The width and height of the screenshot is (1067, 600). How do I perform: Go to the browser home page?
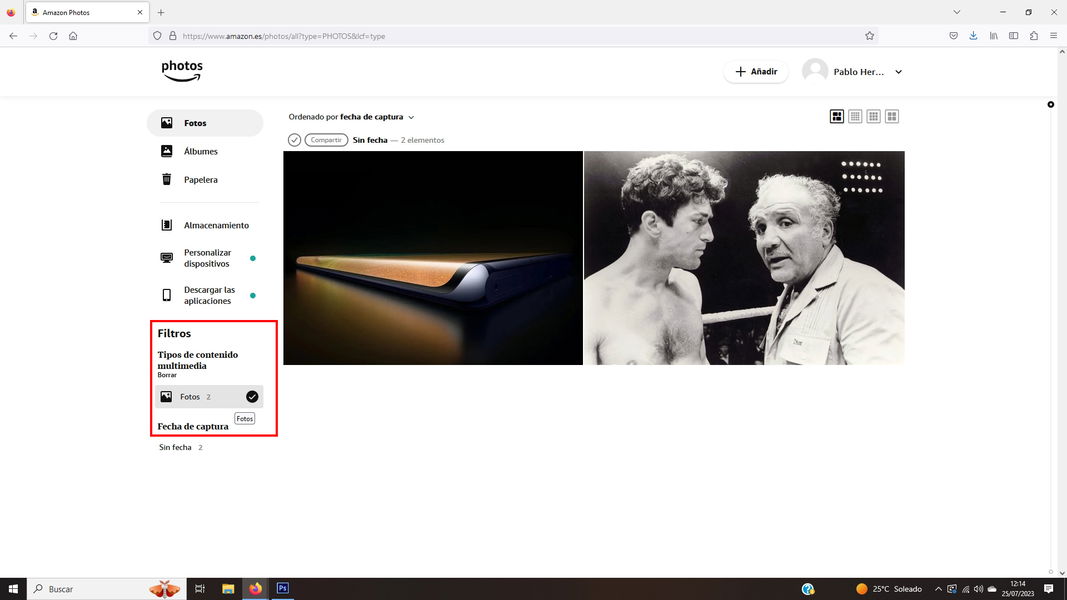[x=73, y=36]
